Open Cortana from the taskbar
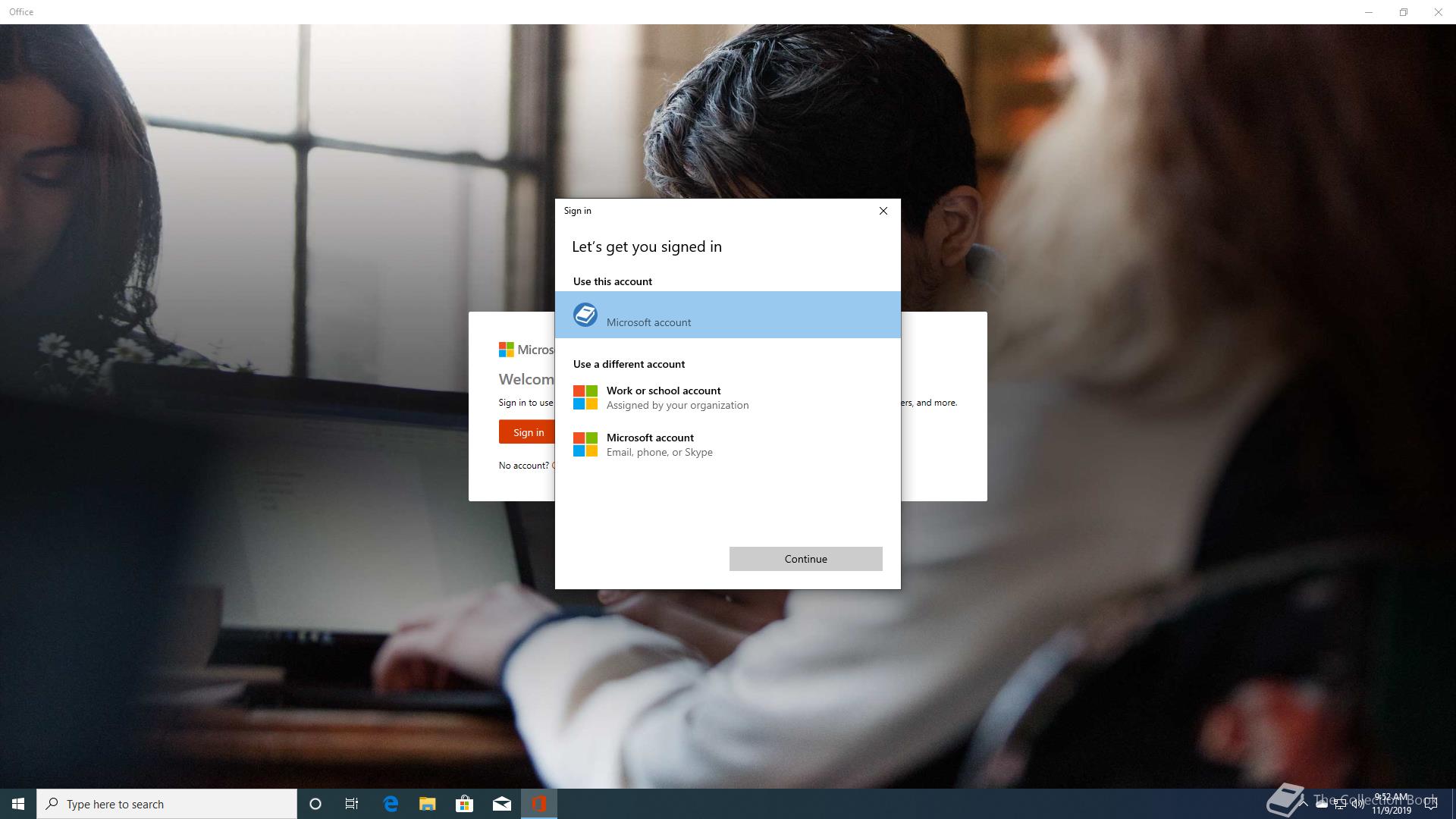This screenshot has height=819, width=1456. 315,804
